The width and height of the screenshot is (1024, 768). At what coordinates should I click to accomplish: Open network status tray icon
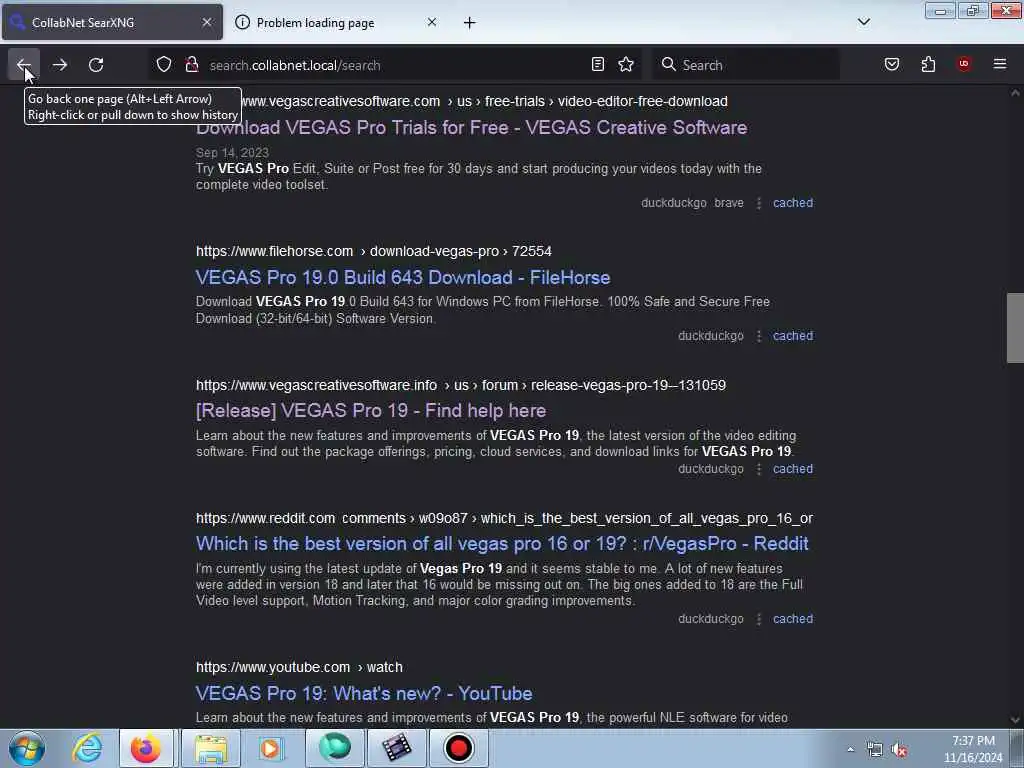(x=874, y=750)
